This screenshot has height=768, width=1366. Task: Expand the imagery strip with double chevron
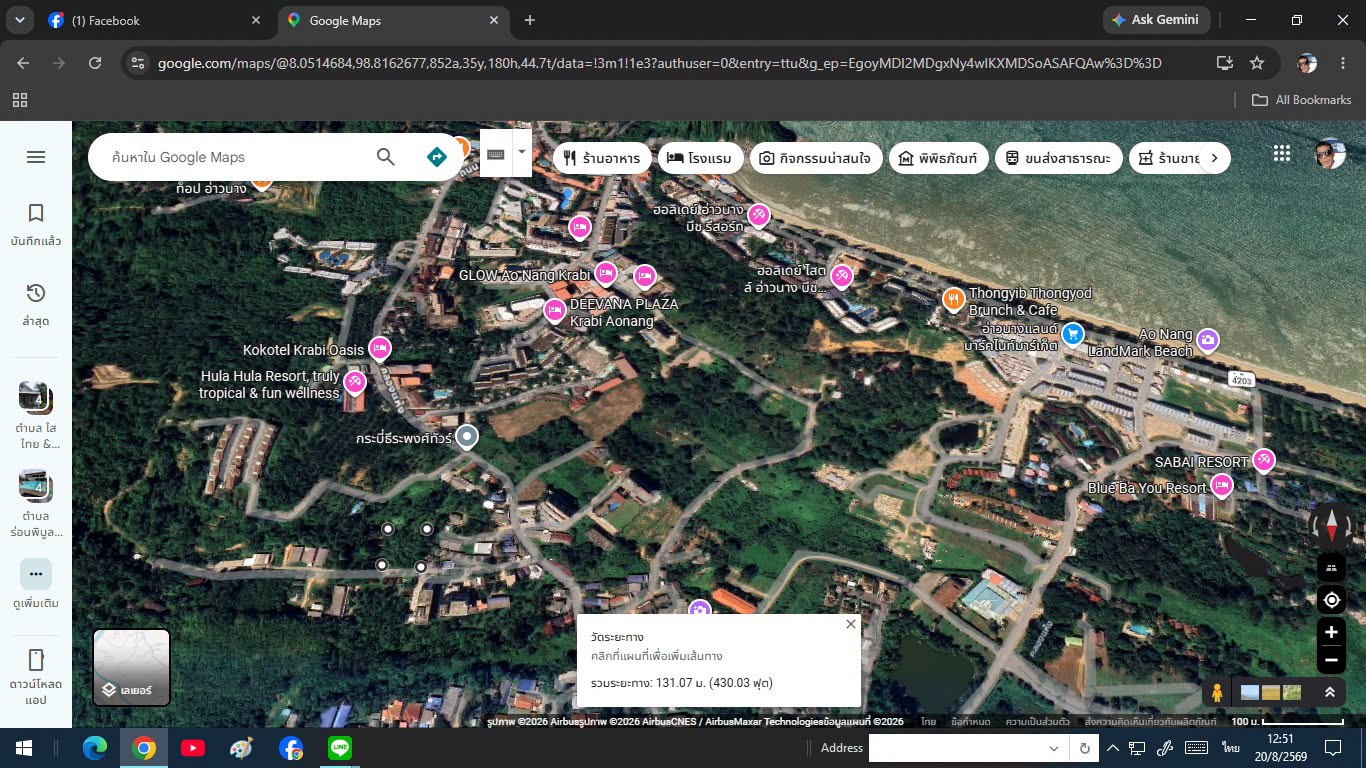pos(1330,692)
